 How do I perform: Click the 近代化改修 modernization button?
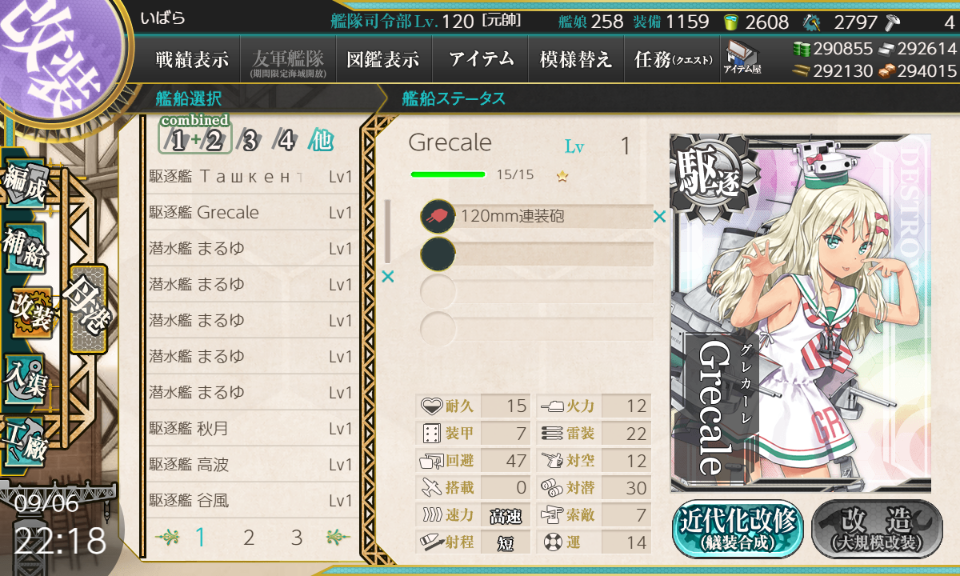click(x=738, y=529)
